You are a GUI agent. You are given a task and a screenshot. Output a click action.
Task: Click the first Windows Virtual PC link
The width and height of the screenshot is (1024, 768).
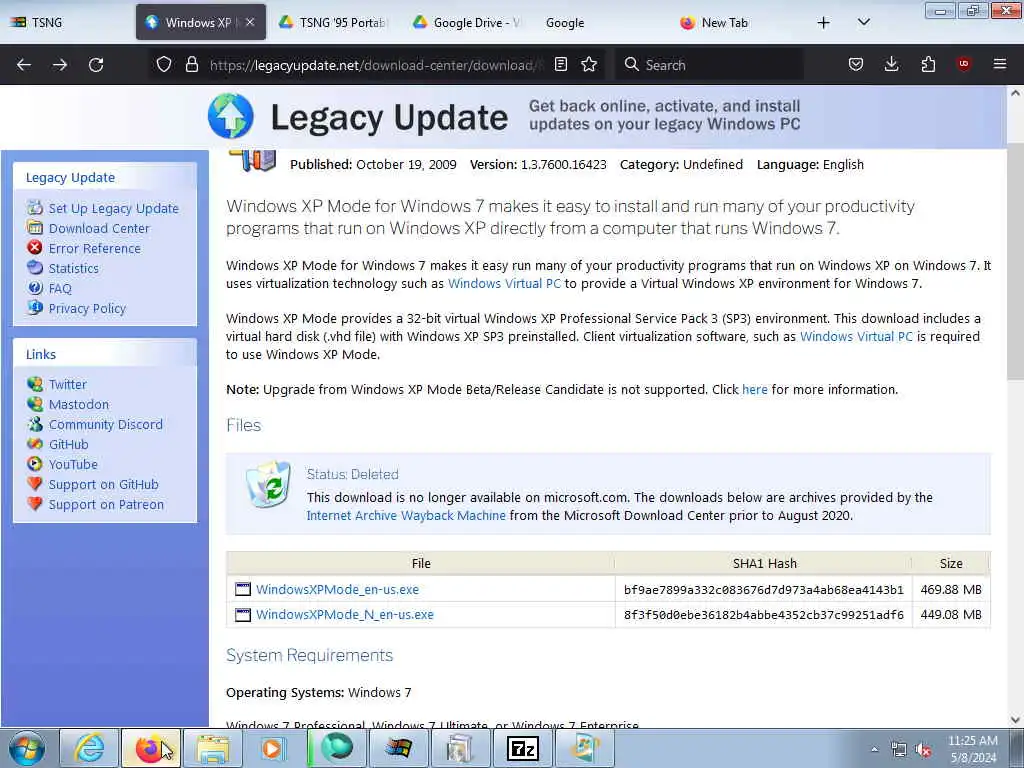click(504, 283)
